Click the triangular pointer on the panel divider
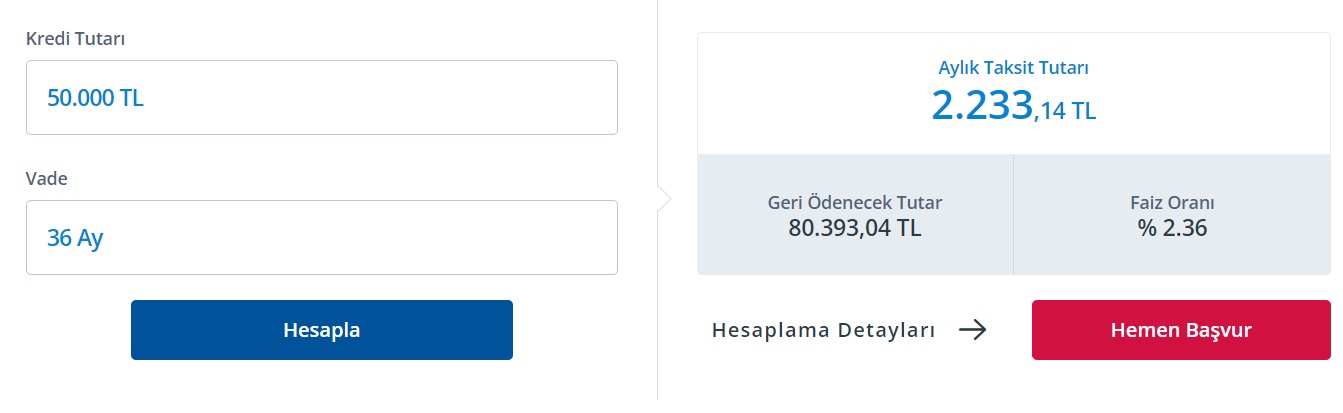Screen dimensions: 1343x413 [664, 198]
